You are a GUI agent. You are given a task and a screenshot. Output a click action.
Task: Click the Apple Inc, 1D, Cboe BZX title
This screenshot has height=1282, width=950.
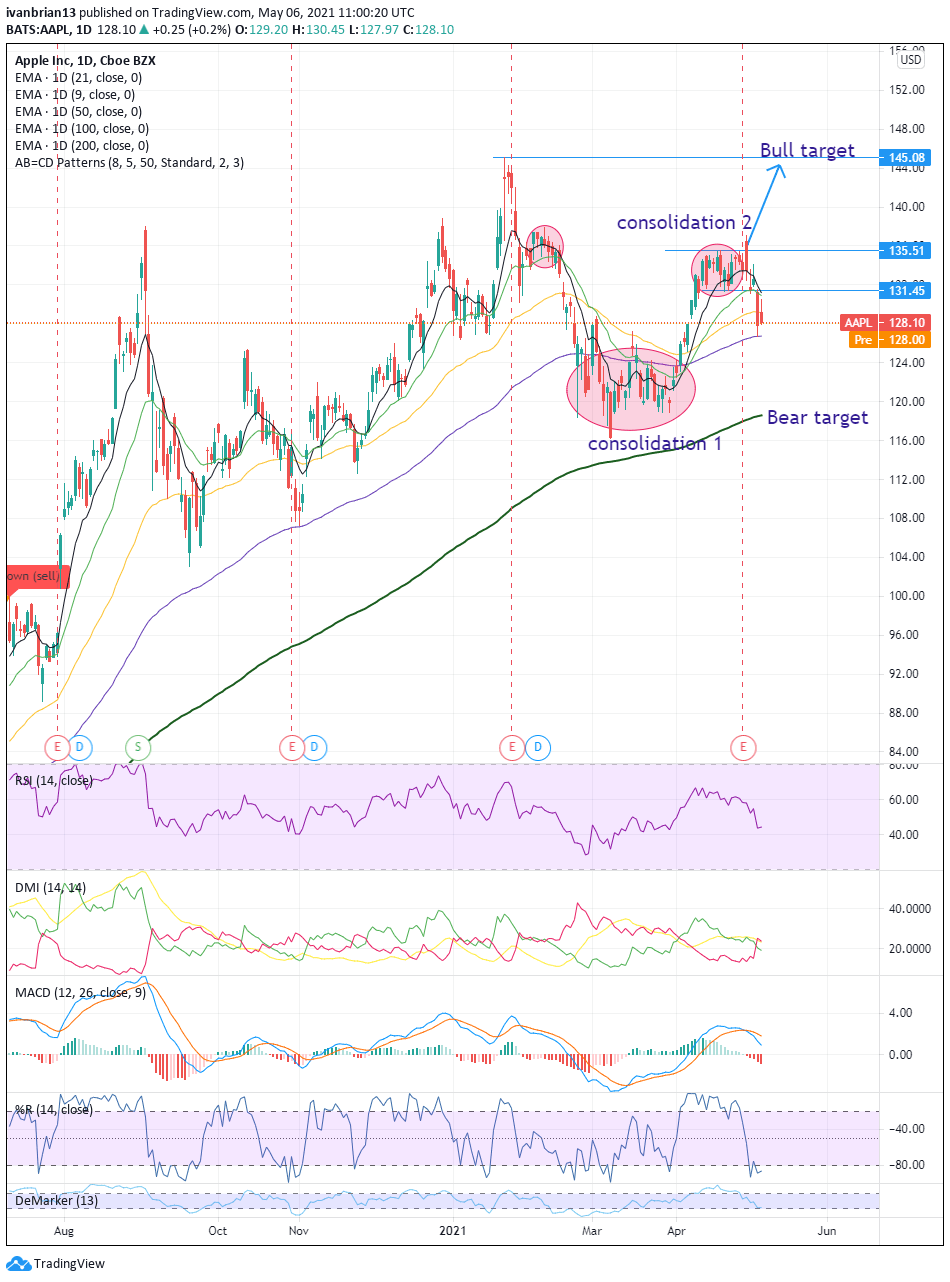[85, 60]
